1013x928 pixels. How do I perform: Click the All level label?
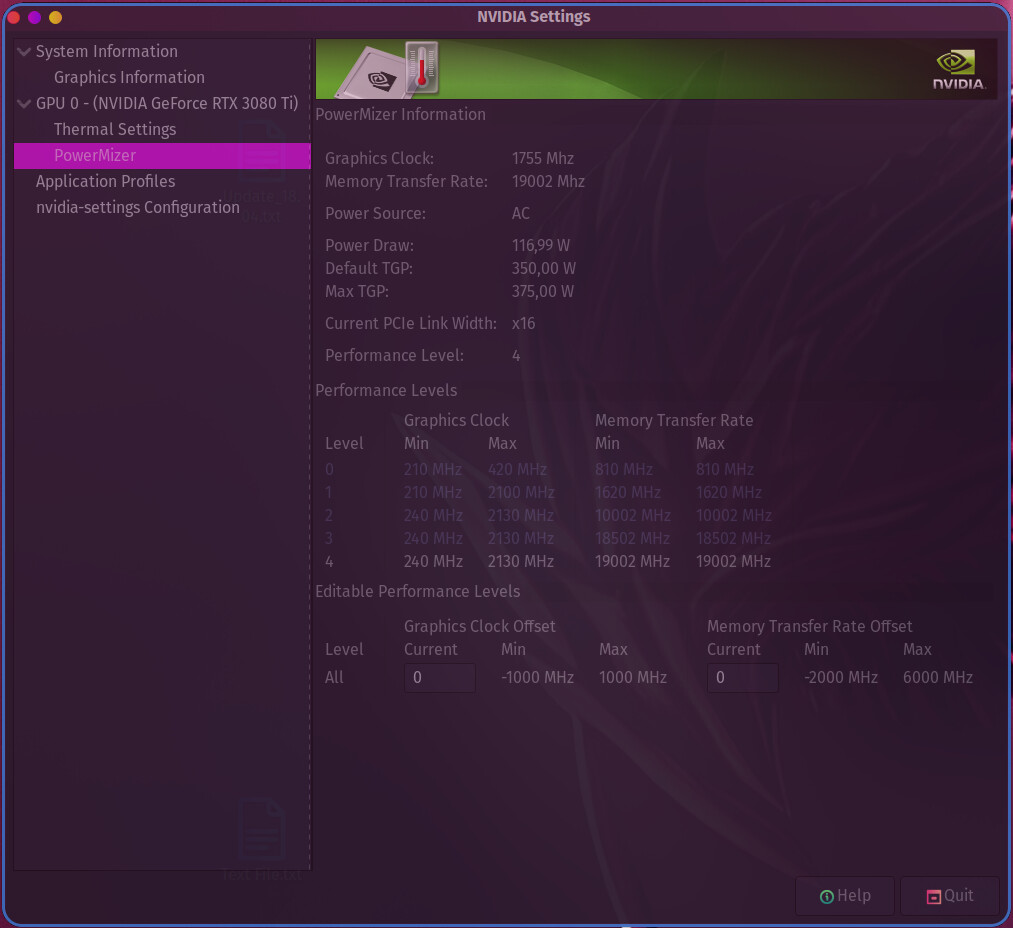coord(334,678)
